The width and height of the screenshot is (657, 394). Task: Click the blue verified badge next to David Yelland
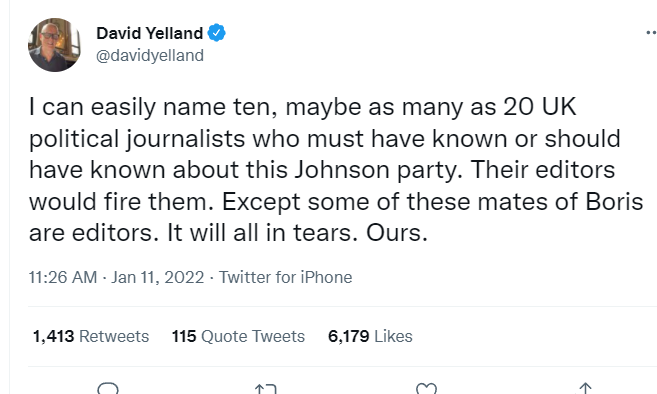click(x=216, y=33)
